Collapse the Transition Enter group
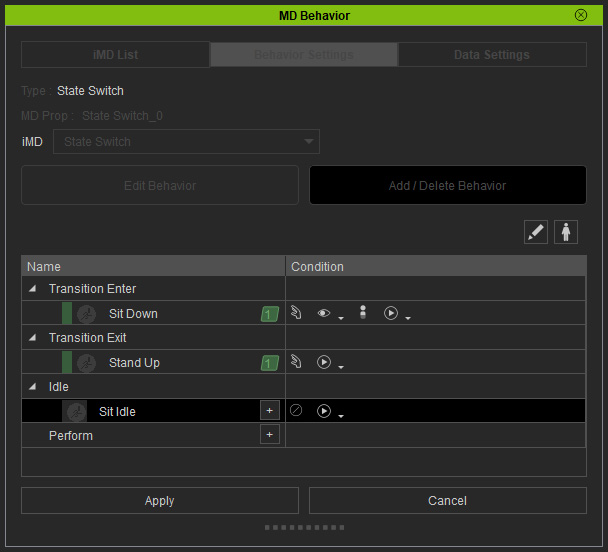The image size is (608, 552). click(x=33, y=288)
